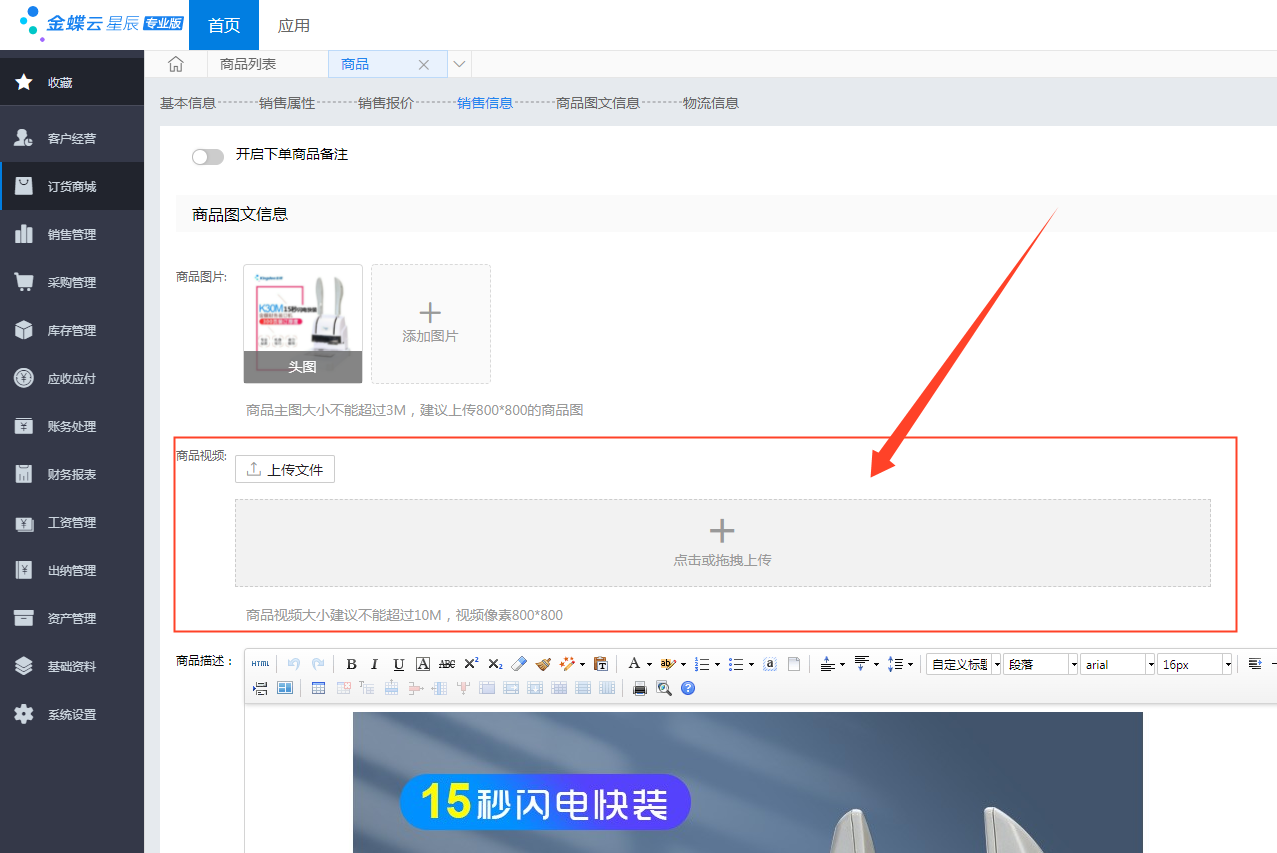The width and height of the screenshot is (1277, 853).
Task: Expand the font color dropdown arrow
Action: (649, 664)
